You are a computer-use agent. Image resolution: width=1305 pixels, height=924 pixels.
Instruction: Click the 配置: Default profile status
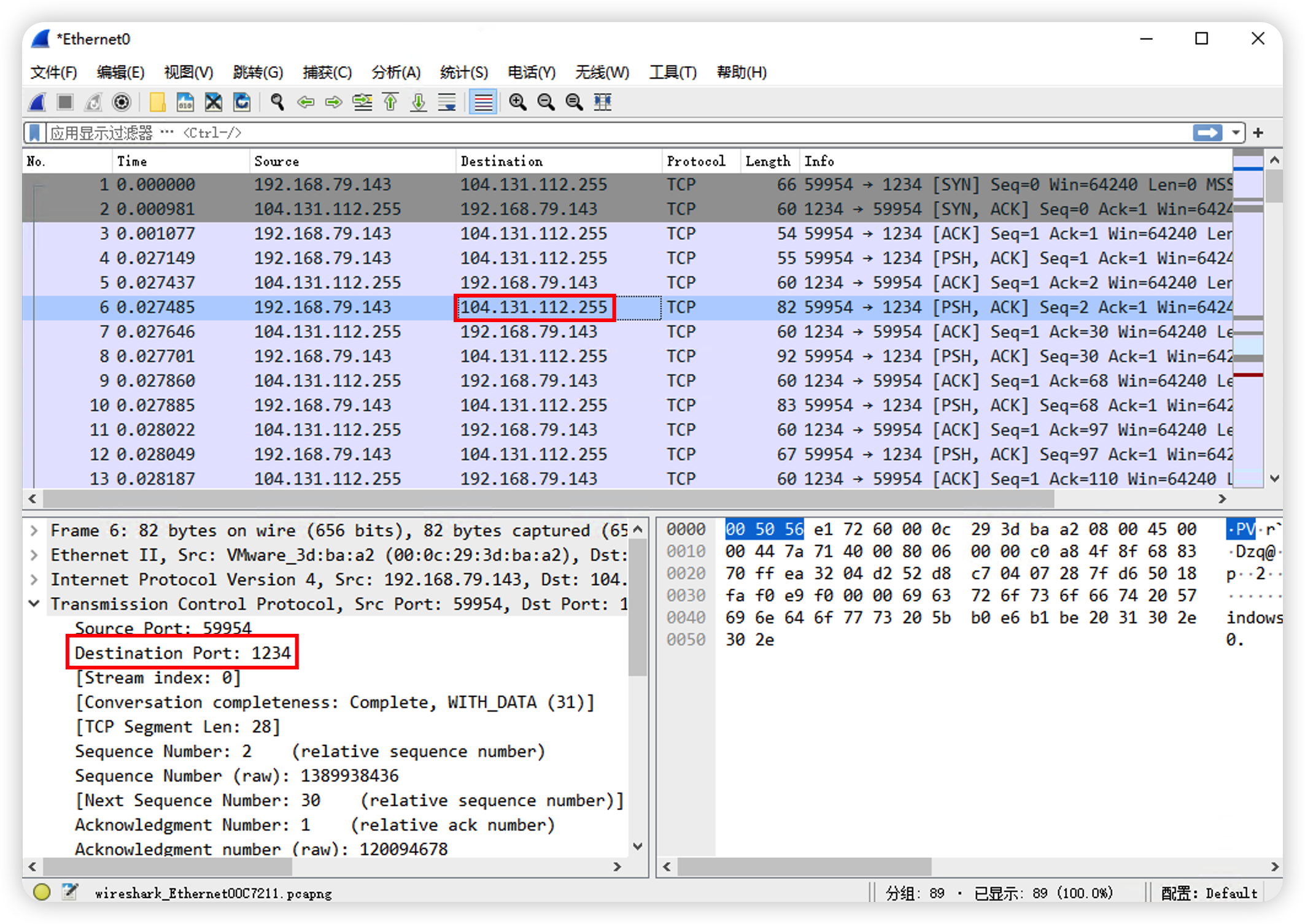click(x=1209, y=893)
